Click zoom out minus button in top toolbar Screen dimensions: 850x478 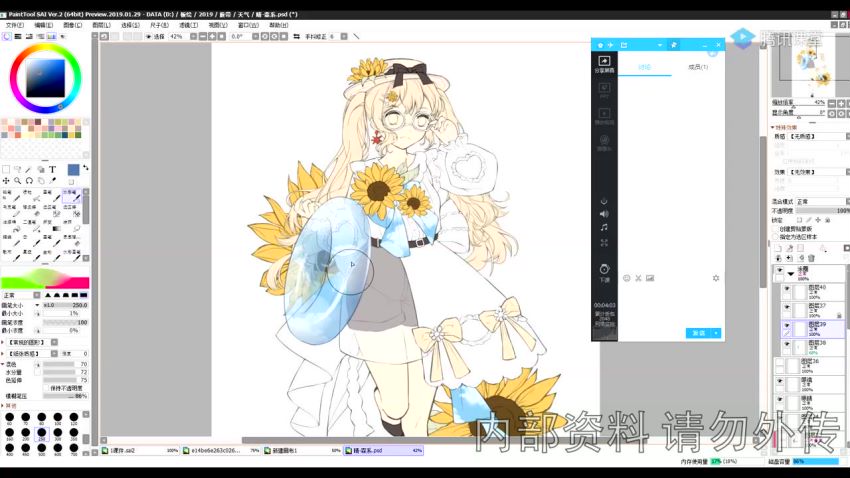(203, 36)
